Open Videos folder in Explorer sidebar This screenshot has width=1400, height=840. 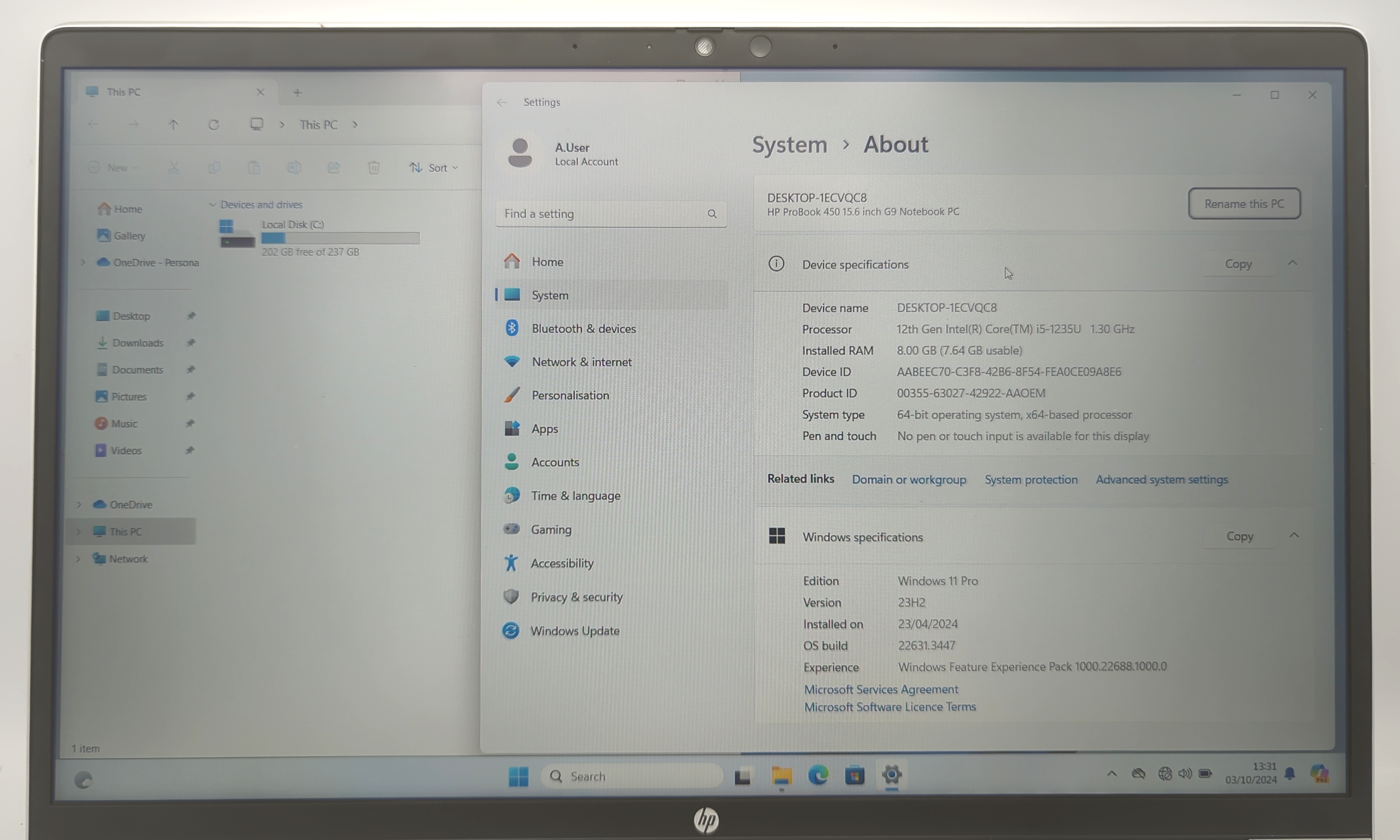tap(118, 450)
